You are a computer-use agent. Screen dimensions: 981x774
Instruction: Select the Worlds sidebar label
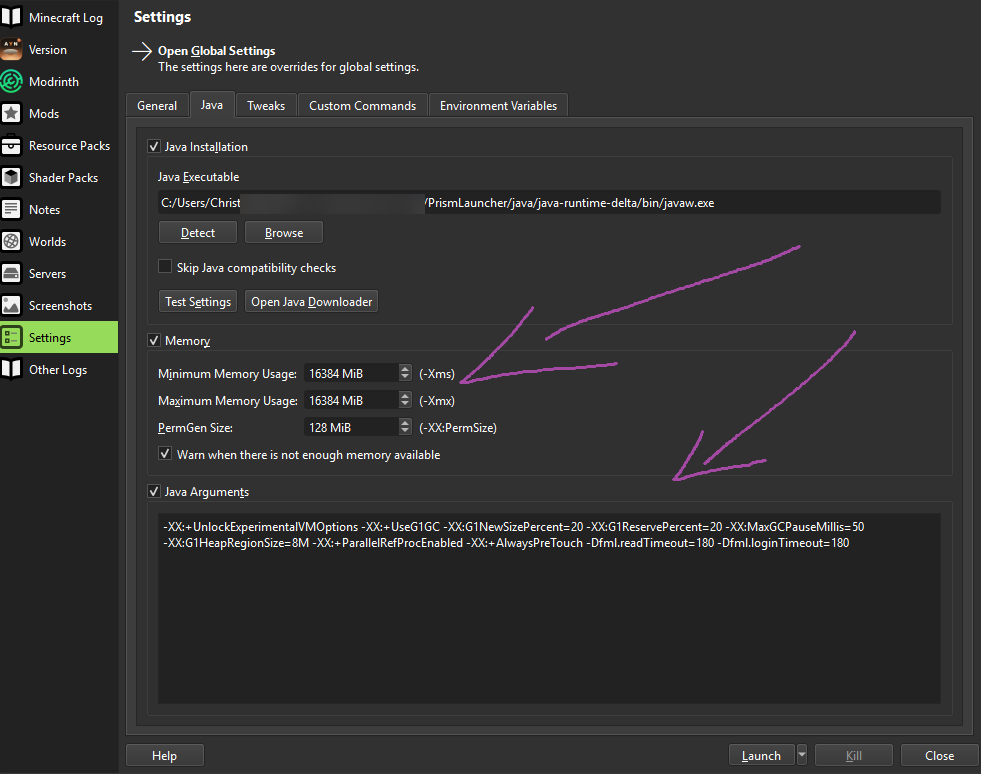point(47,242)
